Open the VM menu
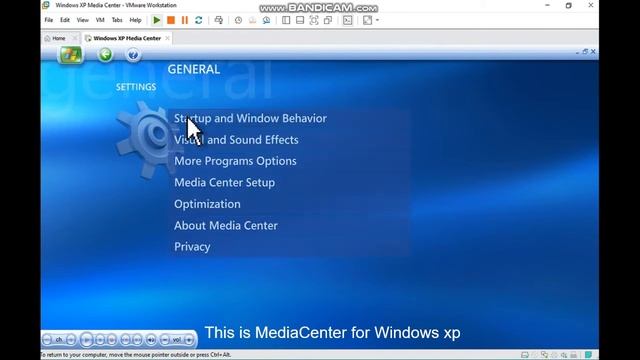 (100, 20)
